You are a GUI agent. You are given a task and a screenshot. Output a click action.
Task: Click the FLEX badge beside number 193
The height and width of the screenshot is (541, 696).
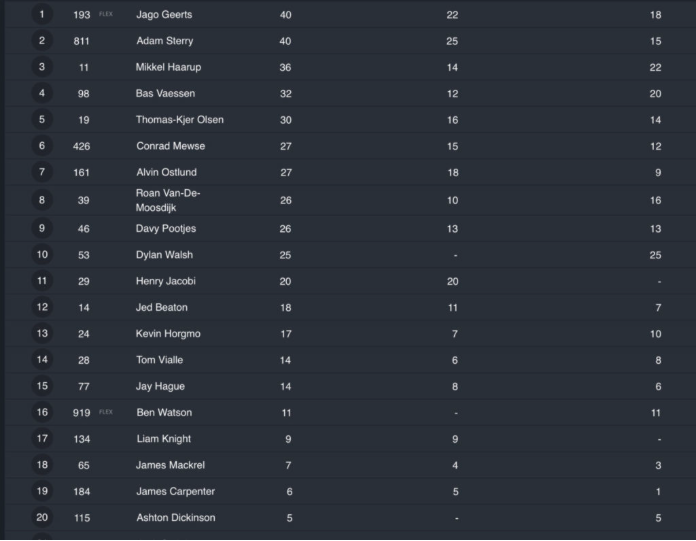coord(106,15)
